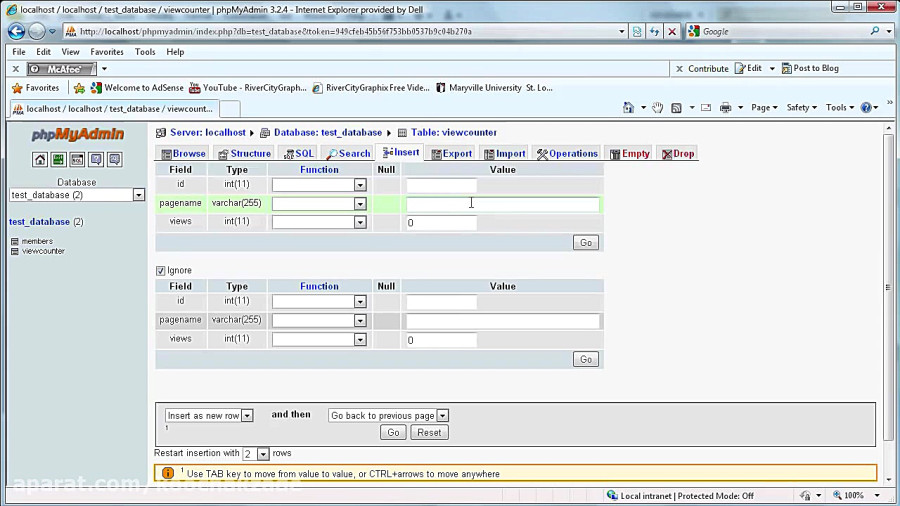Click the red Empty tab

630,154
